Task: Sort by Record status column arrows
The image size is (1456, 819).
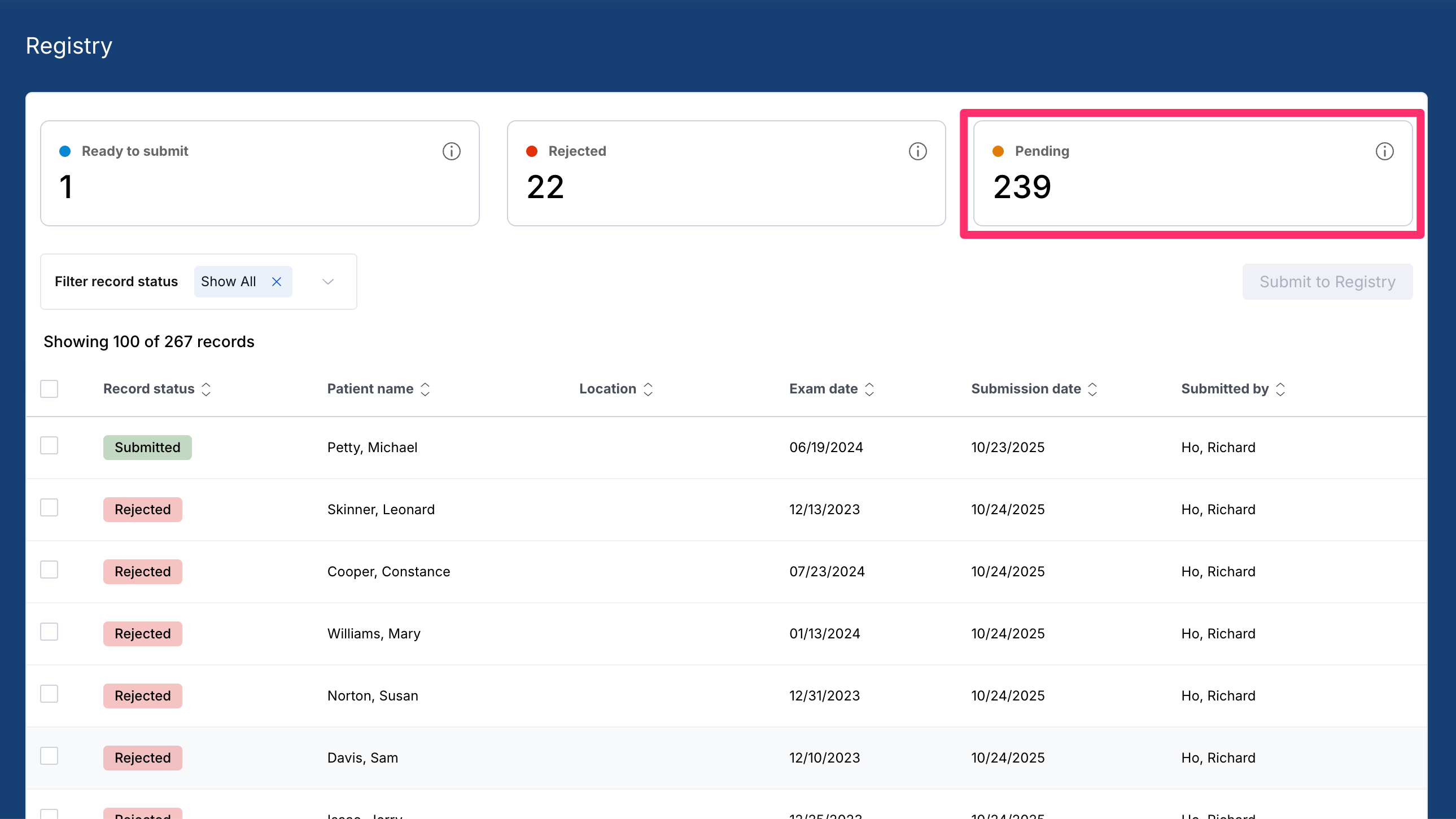Action: (x=206, y=389)
